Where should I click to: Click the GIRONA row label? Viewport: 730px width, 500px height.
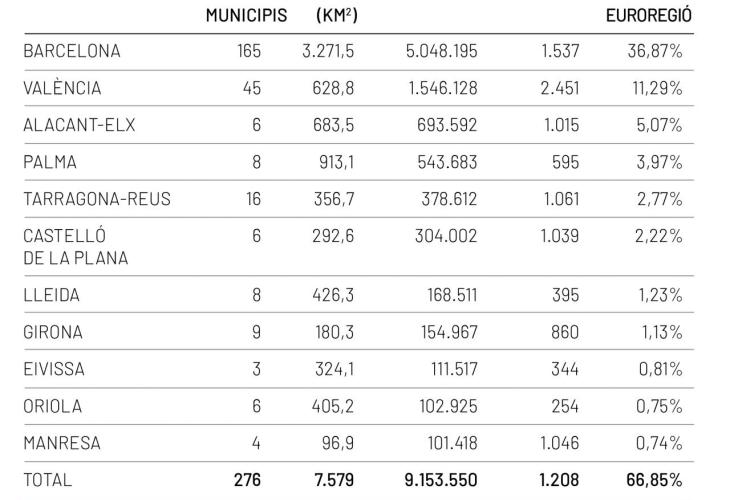53,332
